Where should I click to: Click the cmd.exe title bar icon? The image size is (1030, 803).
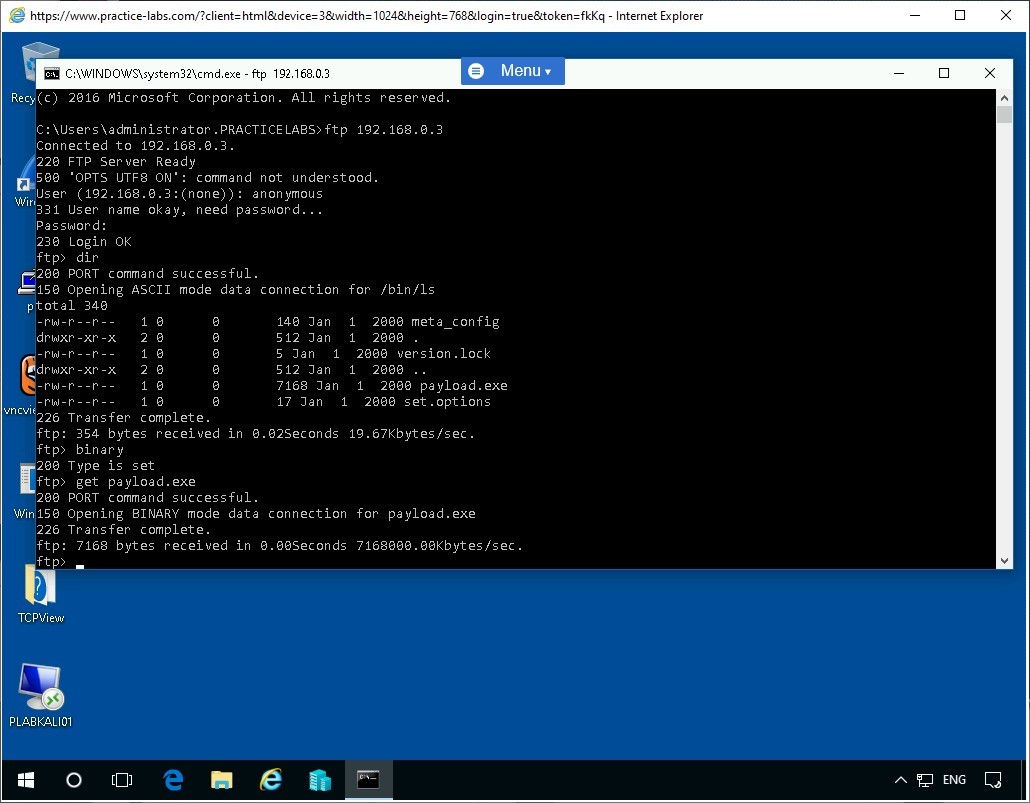(51, 74)
